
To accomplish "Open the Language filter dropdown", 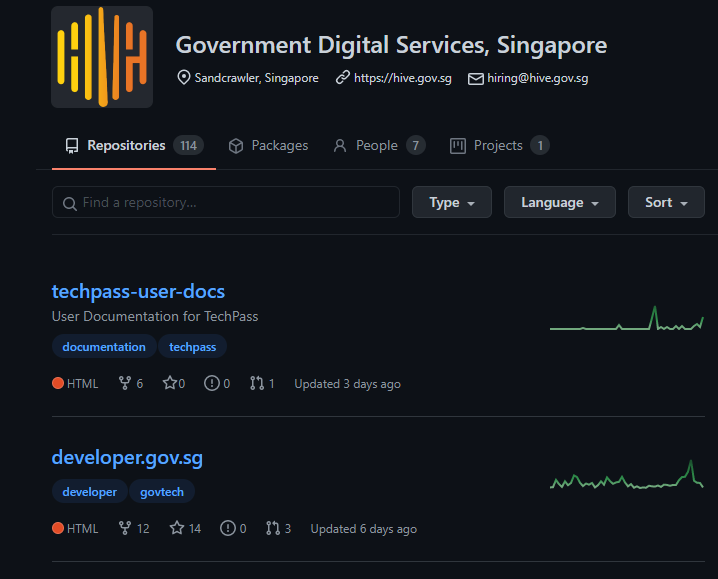I will click(560, 202).
